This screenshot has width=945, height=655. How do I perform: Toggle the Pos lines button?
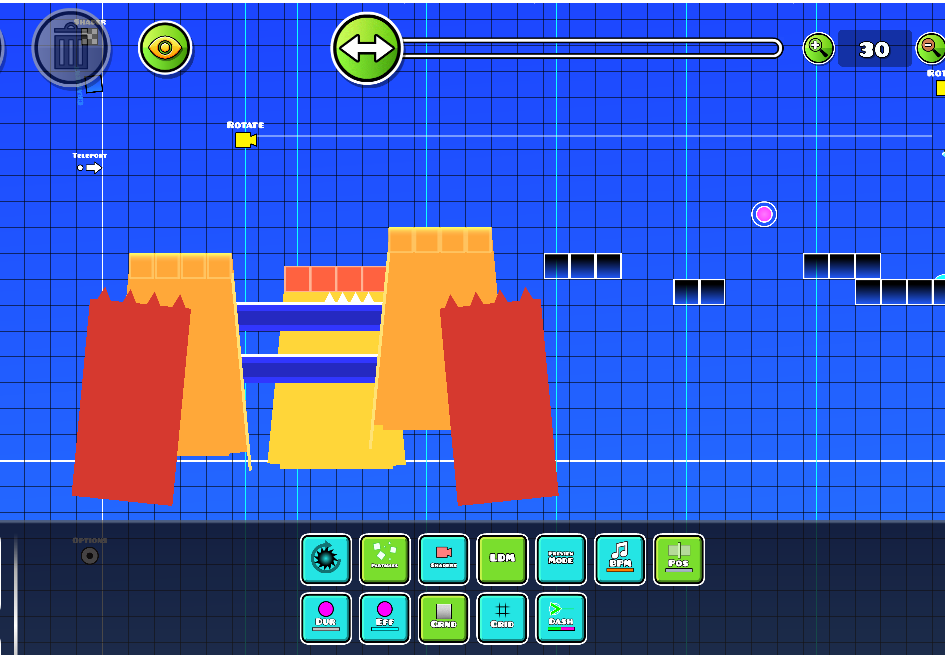click(679, 559)
